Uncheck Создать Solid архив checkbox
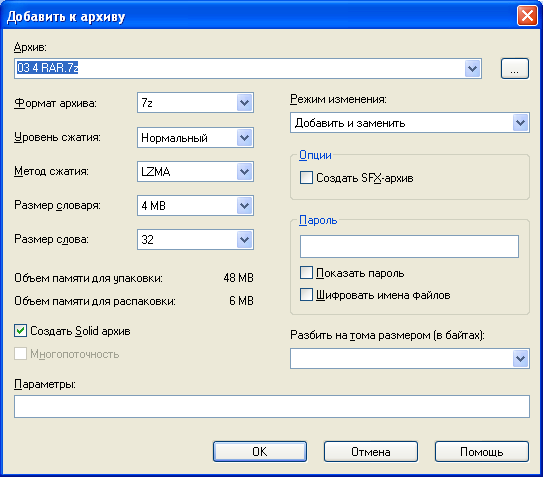The height and width of the screenshot is (477, 543). (20, 331)
